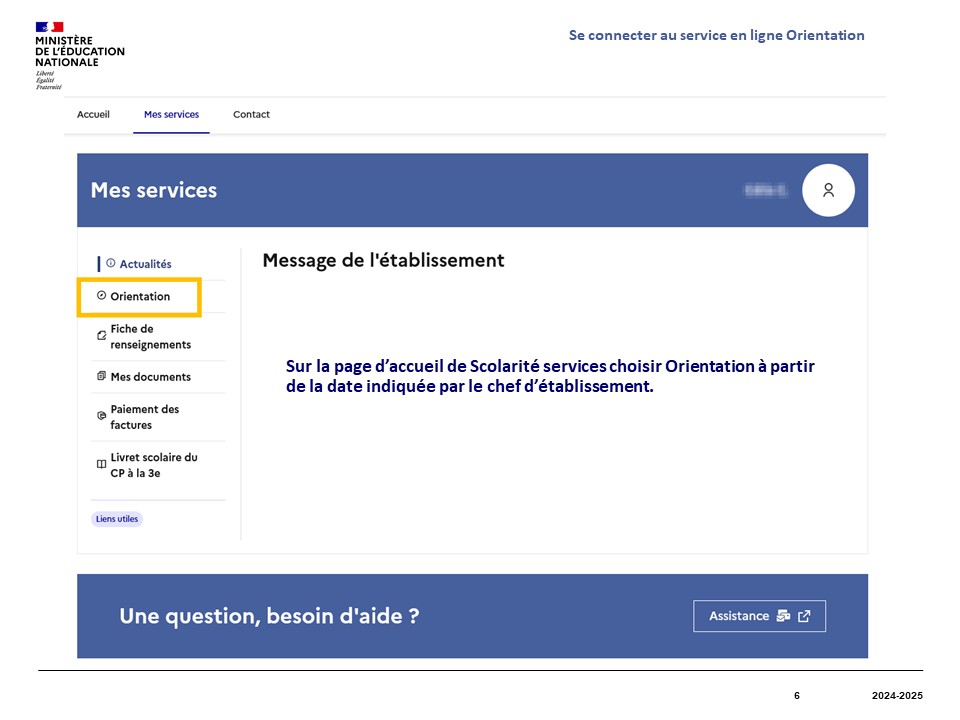This screenshot has width=960, height=720.
Task: Open Livret scolaire du CP à la 3e
Action: click(153, 465)
